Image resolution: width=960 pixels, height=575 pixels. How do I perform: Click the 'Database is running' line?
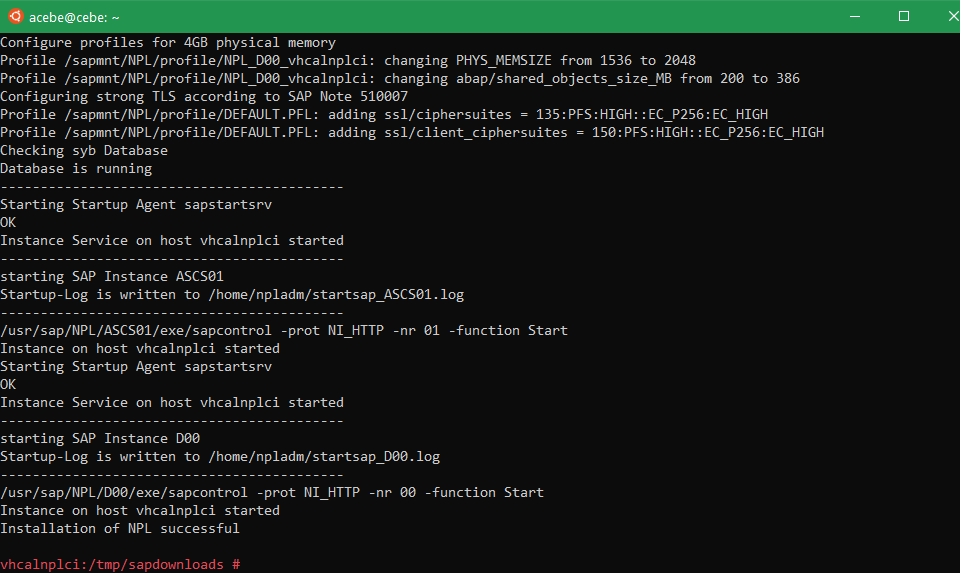click(76, 168)
